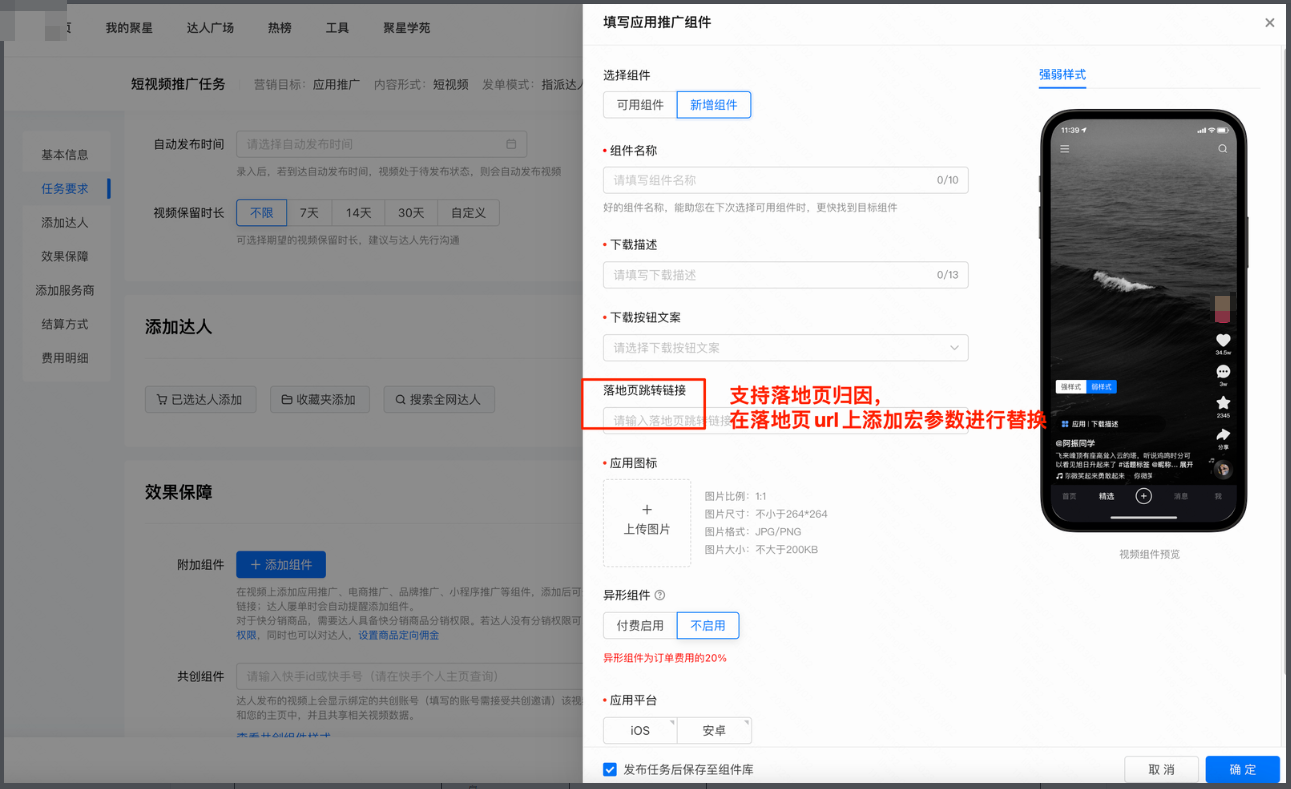
Task: Open 聚星学苑 in top navigation
Action: 407,28
